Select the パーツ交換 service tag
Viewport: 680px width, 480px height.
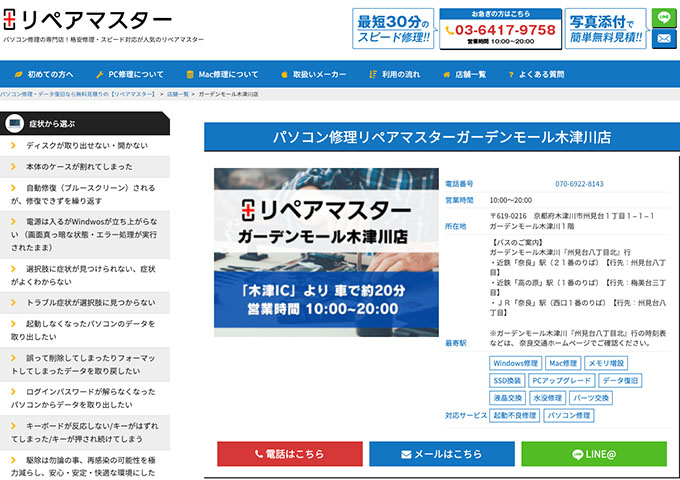(591, 398)
